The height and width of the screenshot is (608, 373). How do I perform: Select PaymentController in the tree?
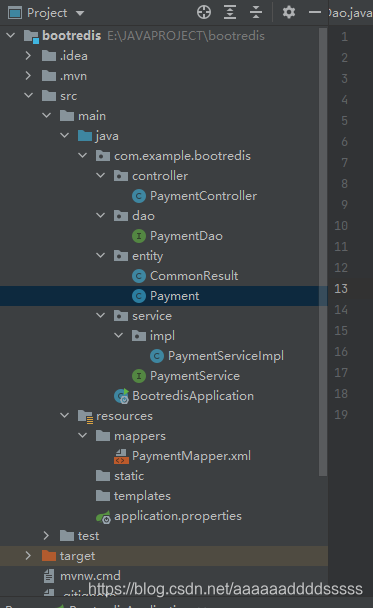tap(203, 196)
